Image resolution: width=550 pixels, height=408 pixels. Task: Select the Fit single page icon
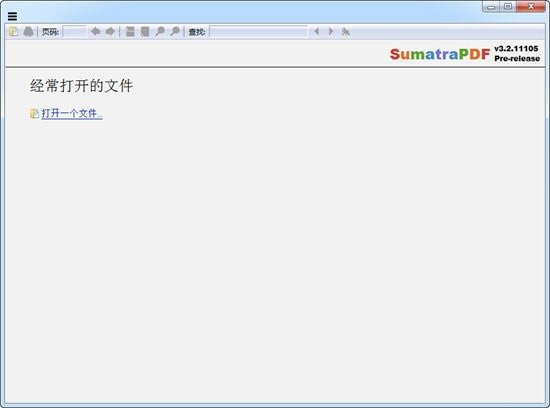click(145, 32)
